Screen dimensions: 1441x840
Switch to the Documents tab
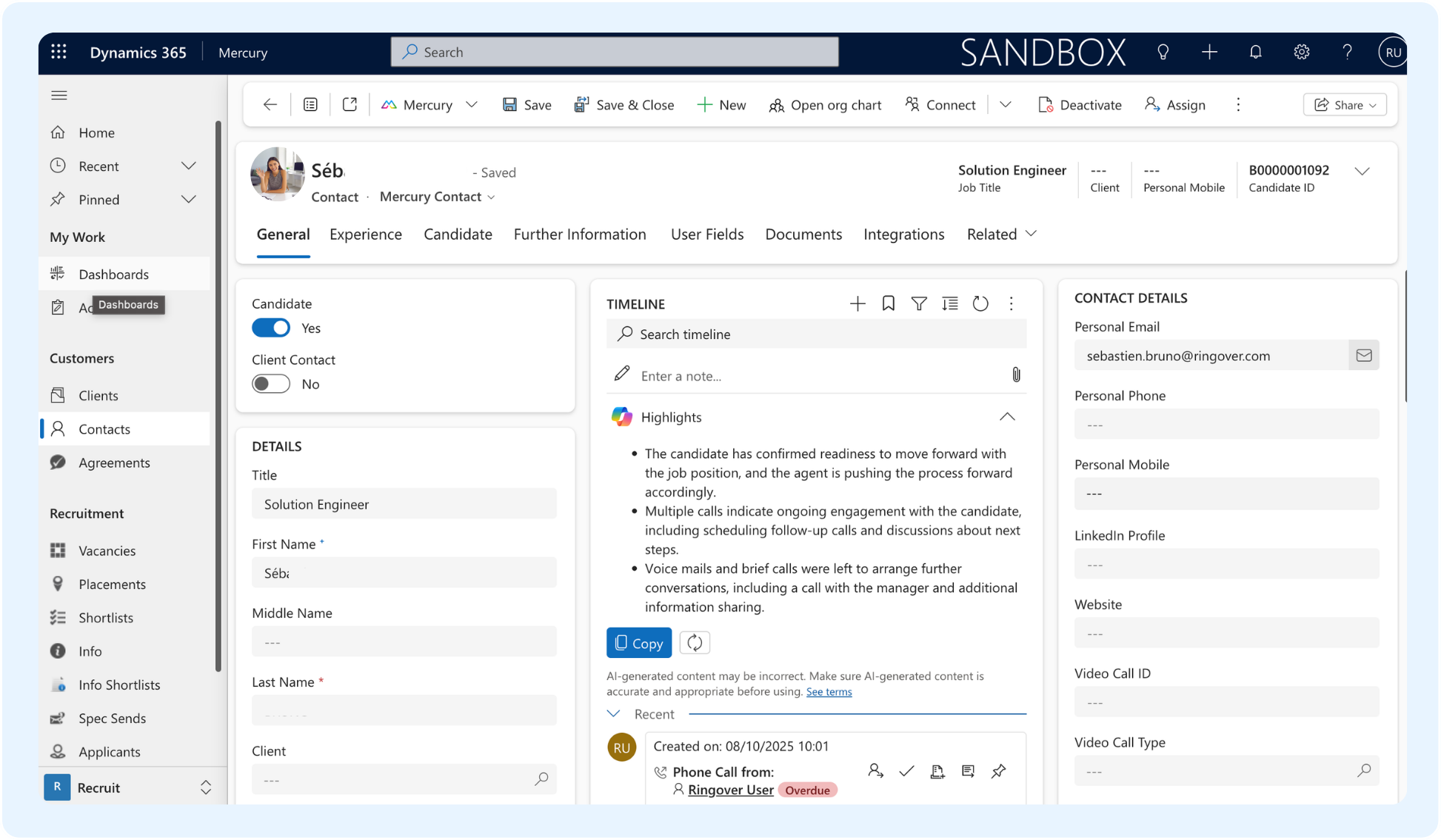tap(803, 235)
